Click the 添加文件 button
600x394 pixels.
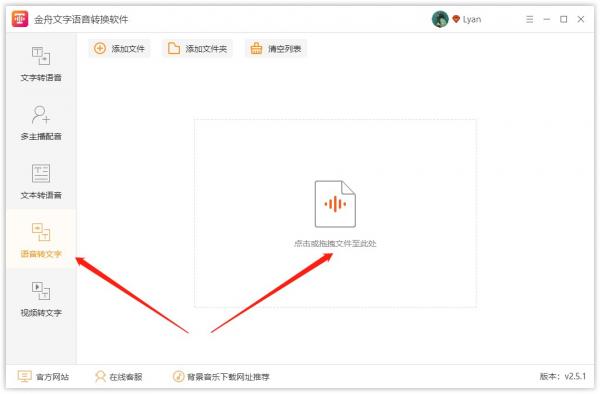119,49
